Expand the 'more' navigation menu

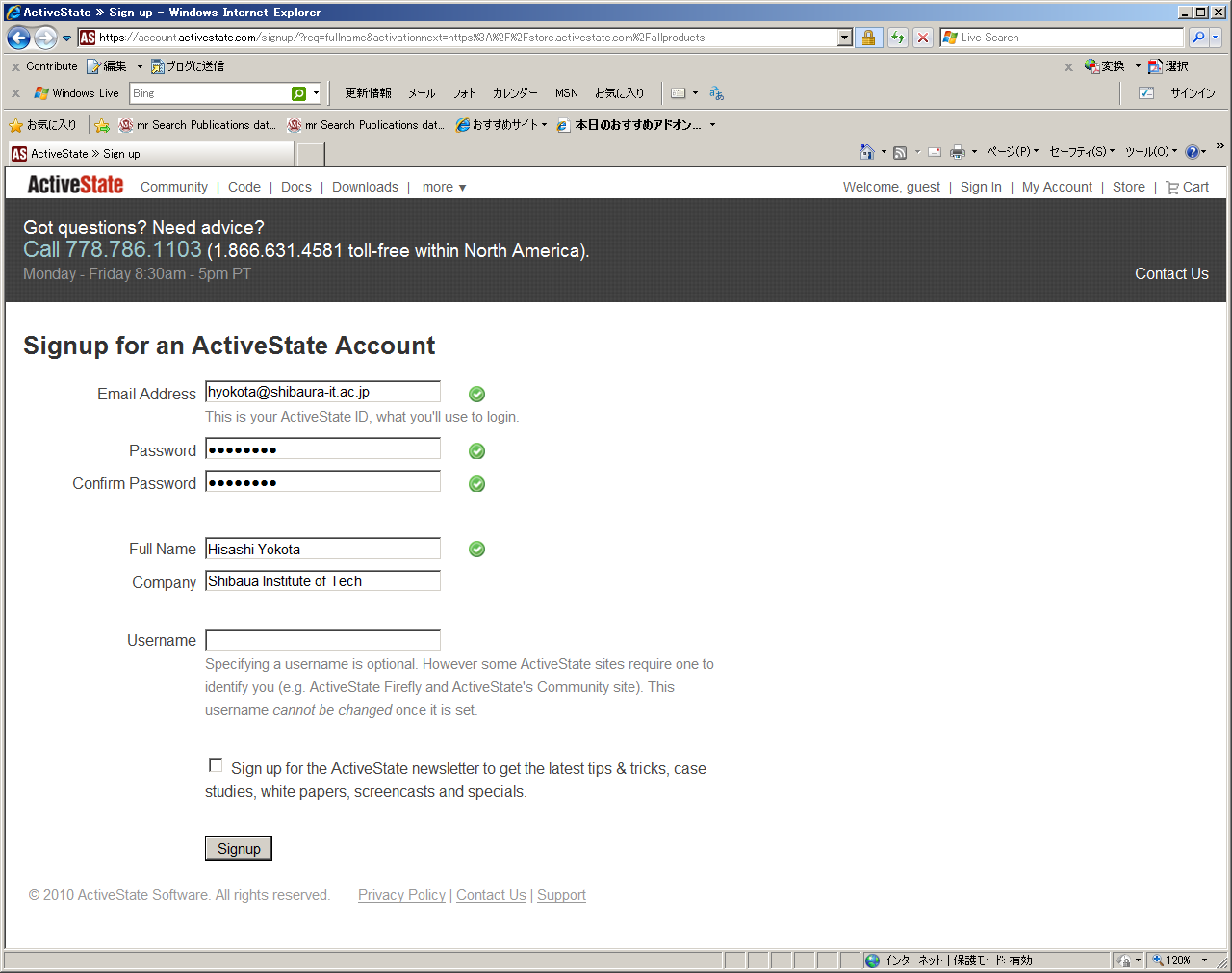pos(444,187)
